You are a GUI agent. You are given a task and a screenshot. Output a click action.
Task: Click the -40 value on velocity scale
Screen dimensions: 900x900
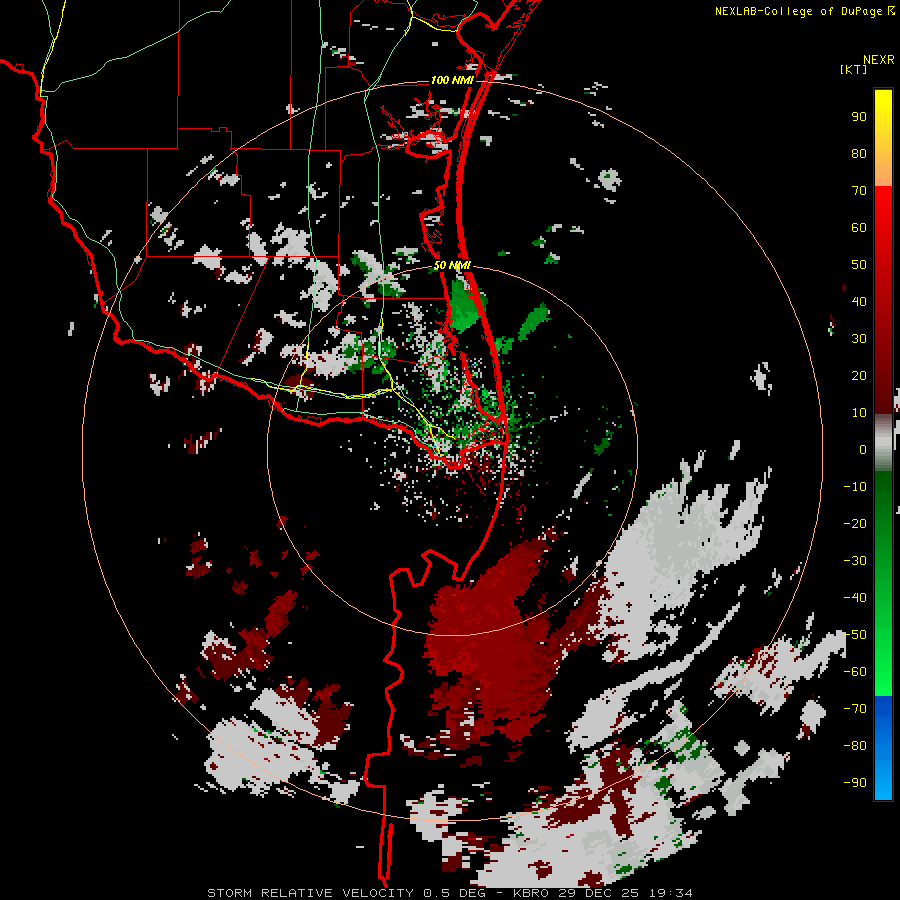[x=855, y=598]
